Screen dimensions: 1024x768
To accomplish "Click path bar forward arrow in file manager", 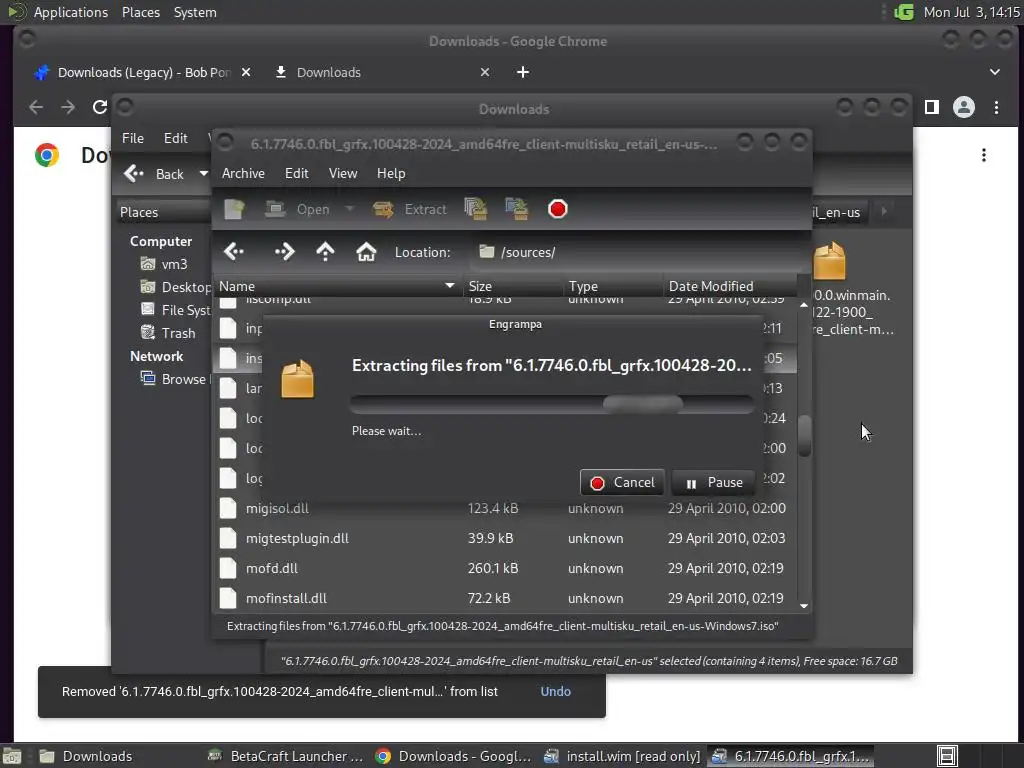I will point(884,212).
